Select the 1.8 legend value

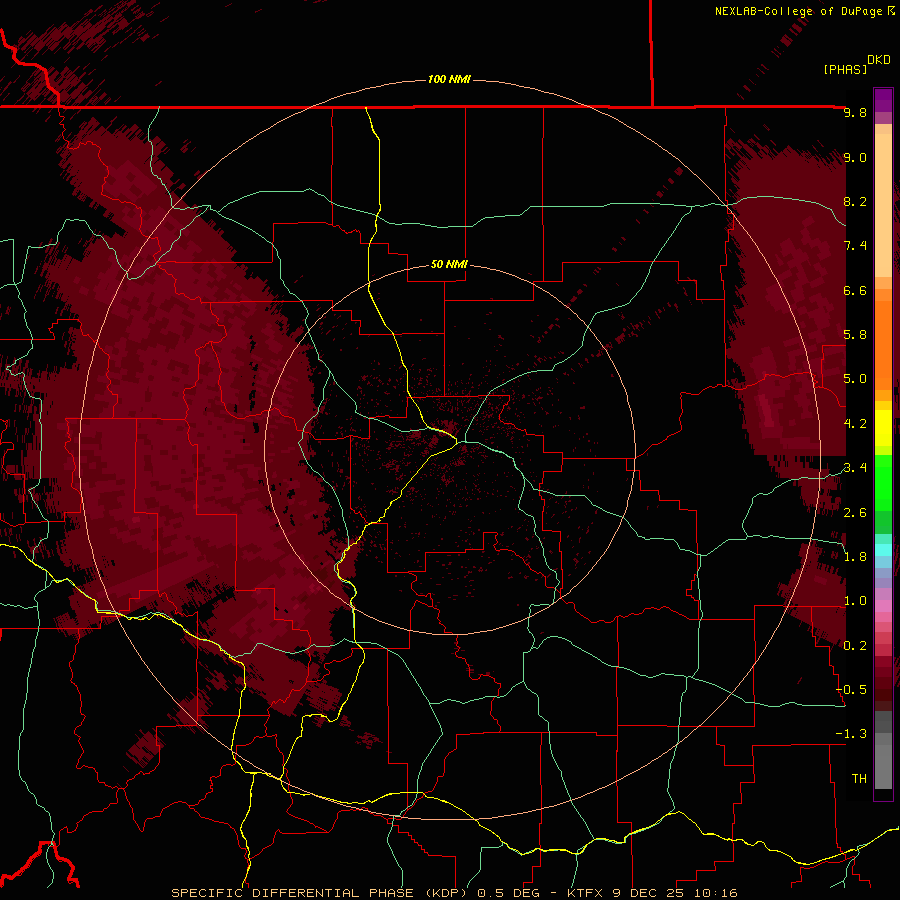855,556
